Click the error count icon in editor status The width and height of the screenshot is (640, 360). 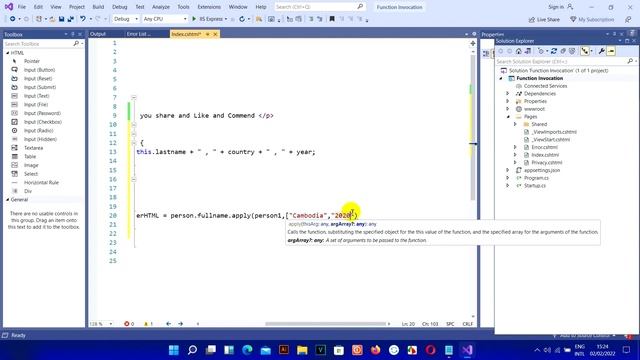pos(127,324)
